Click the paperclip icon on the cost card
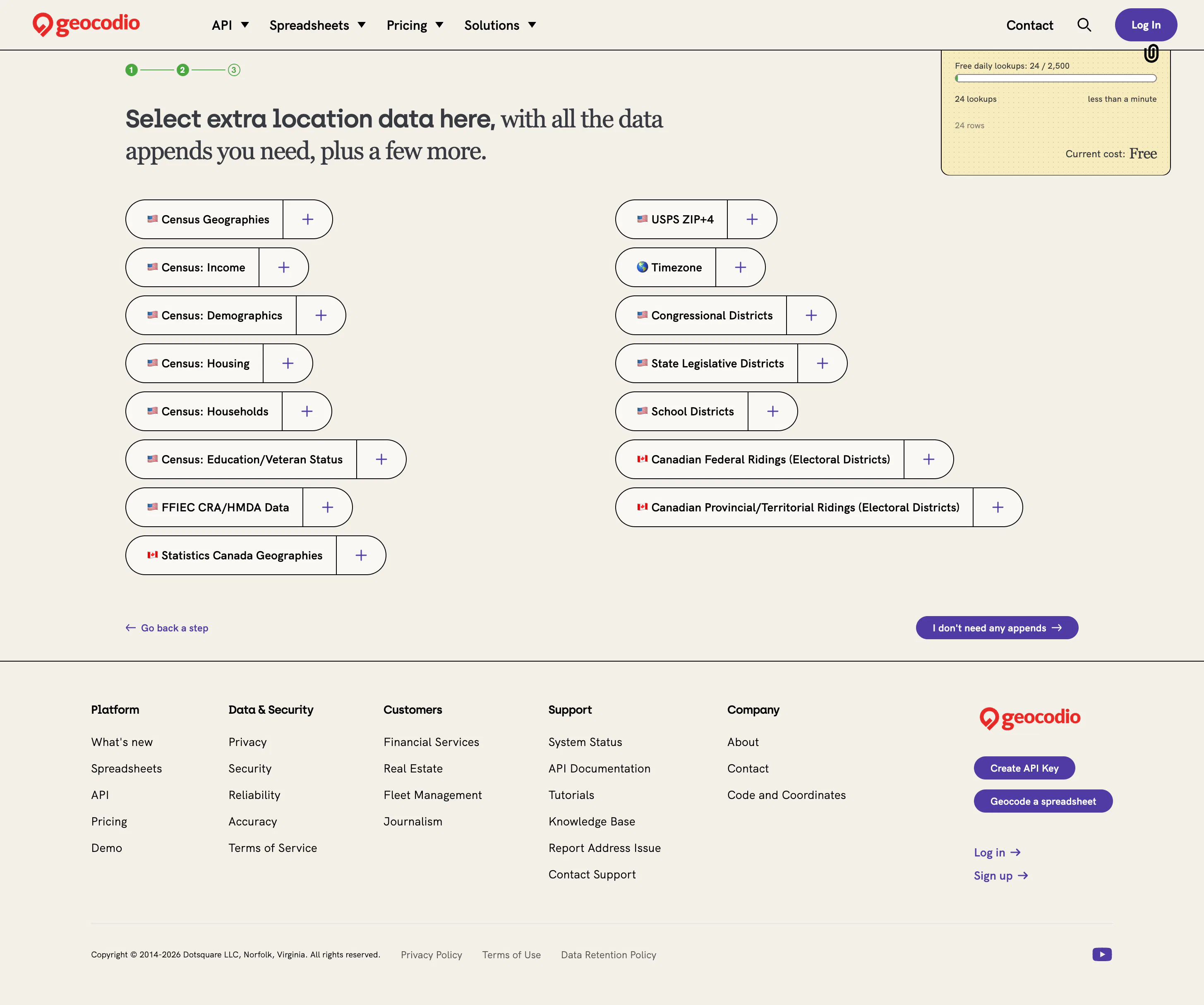Screen dimensions: 1204x1005 pos(1151,53)
